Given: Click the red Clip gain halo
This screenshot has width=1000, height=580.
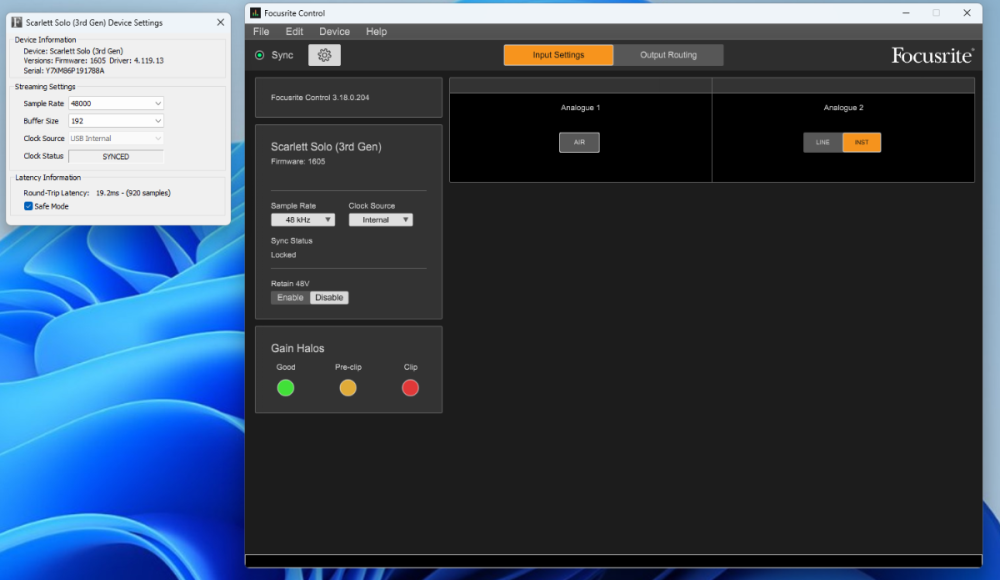Looking at the screenshot, I should coord(410,388).
